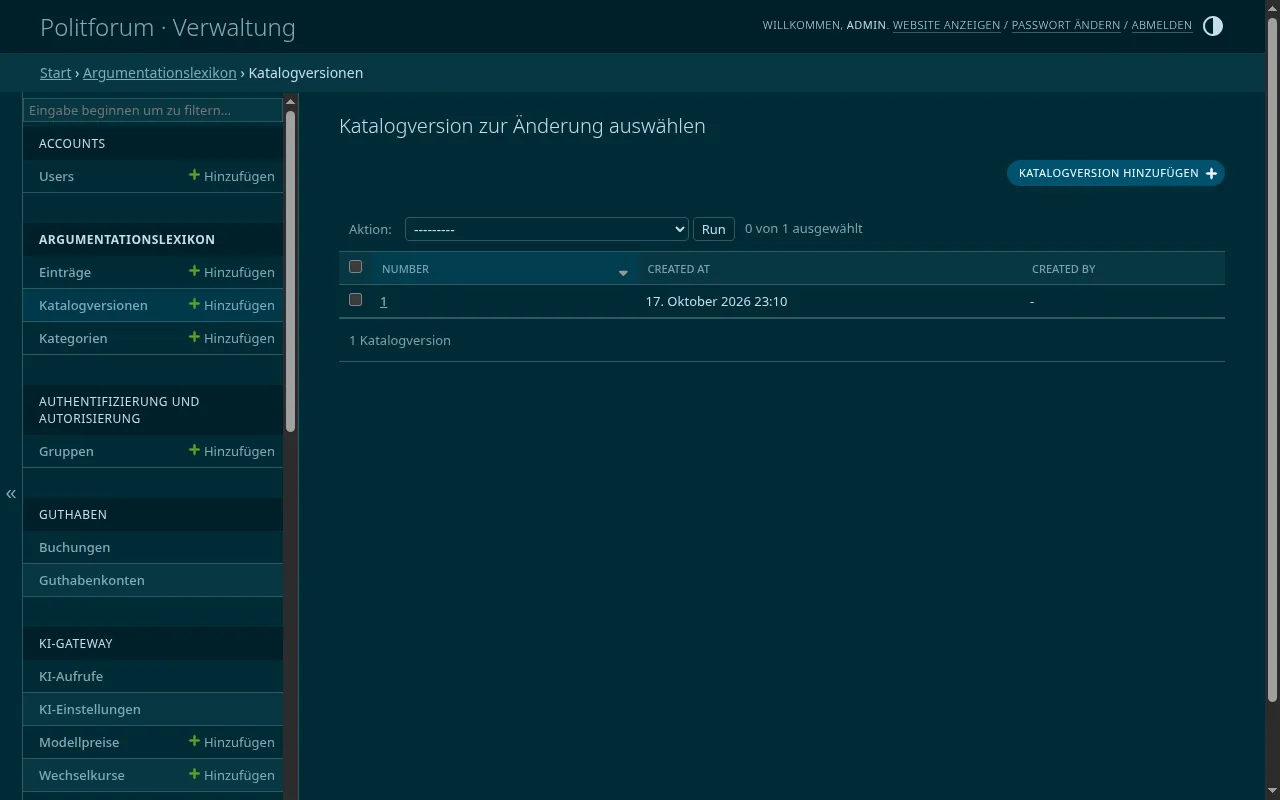Click the Abmelden link
This screenshot has height=800, width=1280.
click(1161, 25)
